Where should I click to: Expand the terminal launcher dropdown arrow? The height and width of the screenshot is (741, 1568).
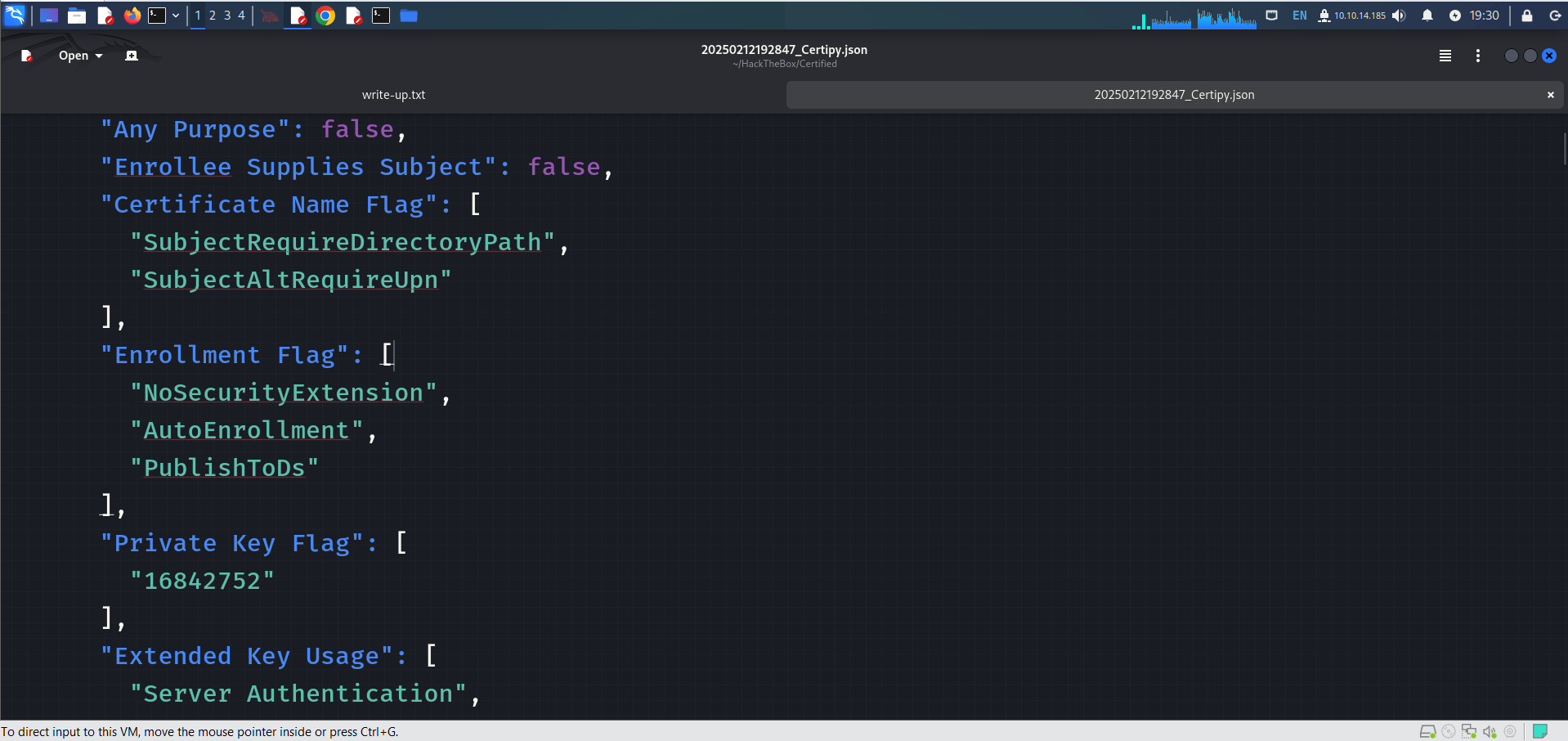tap(176, 16)
